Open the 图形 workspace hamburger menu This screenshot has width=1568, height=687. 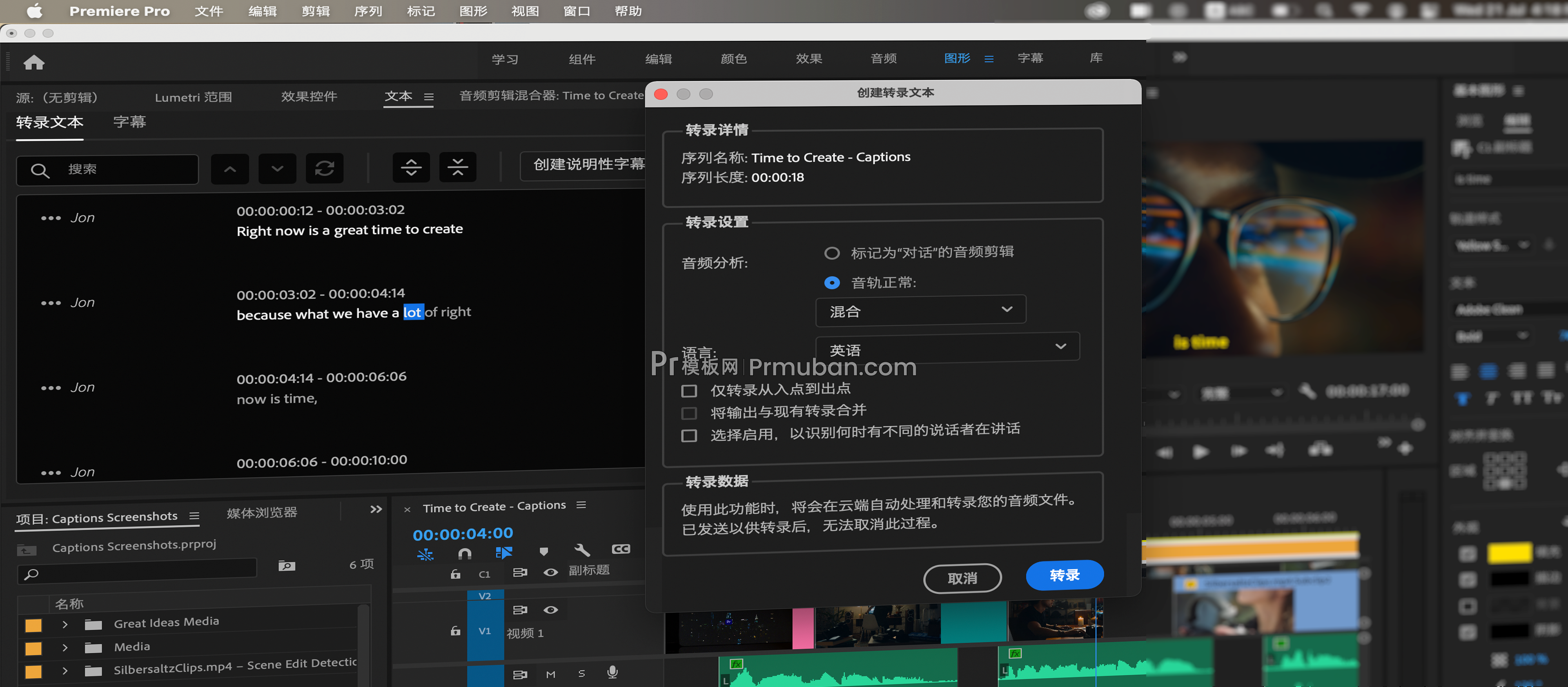[x=989, y=59]
